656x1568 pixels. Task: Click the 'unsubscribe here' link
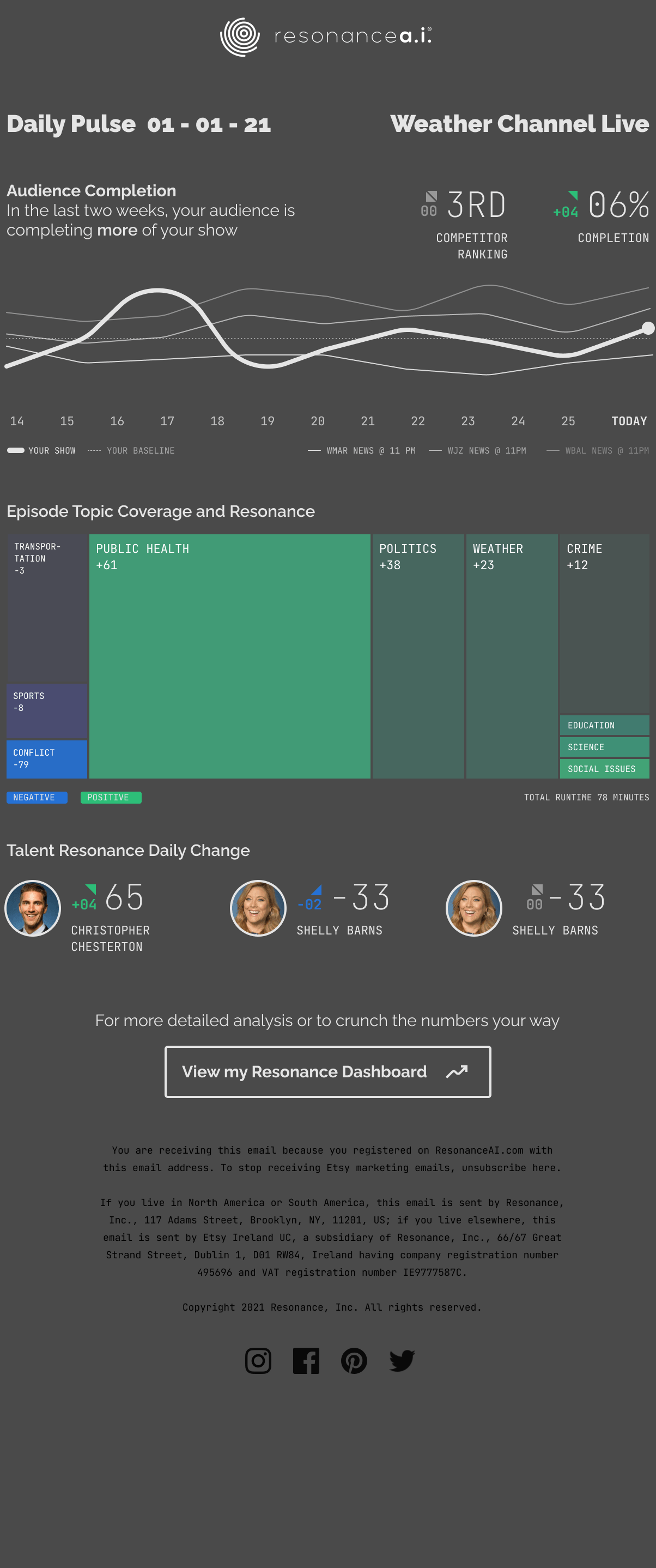point(509,1167)
